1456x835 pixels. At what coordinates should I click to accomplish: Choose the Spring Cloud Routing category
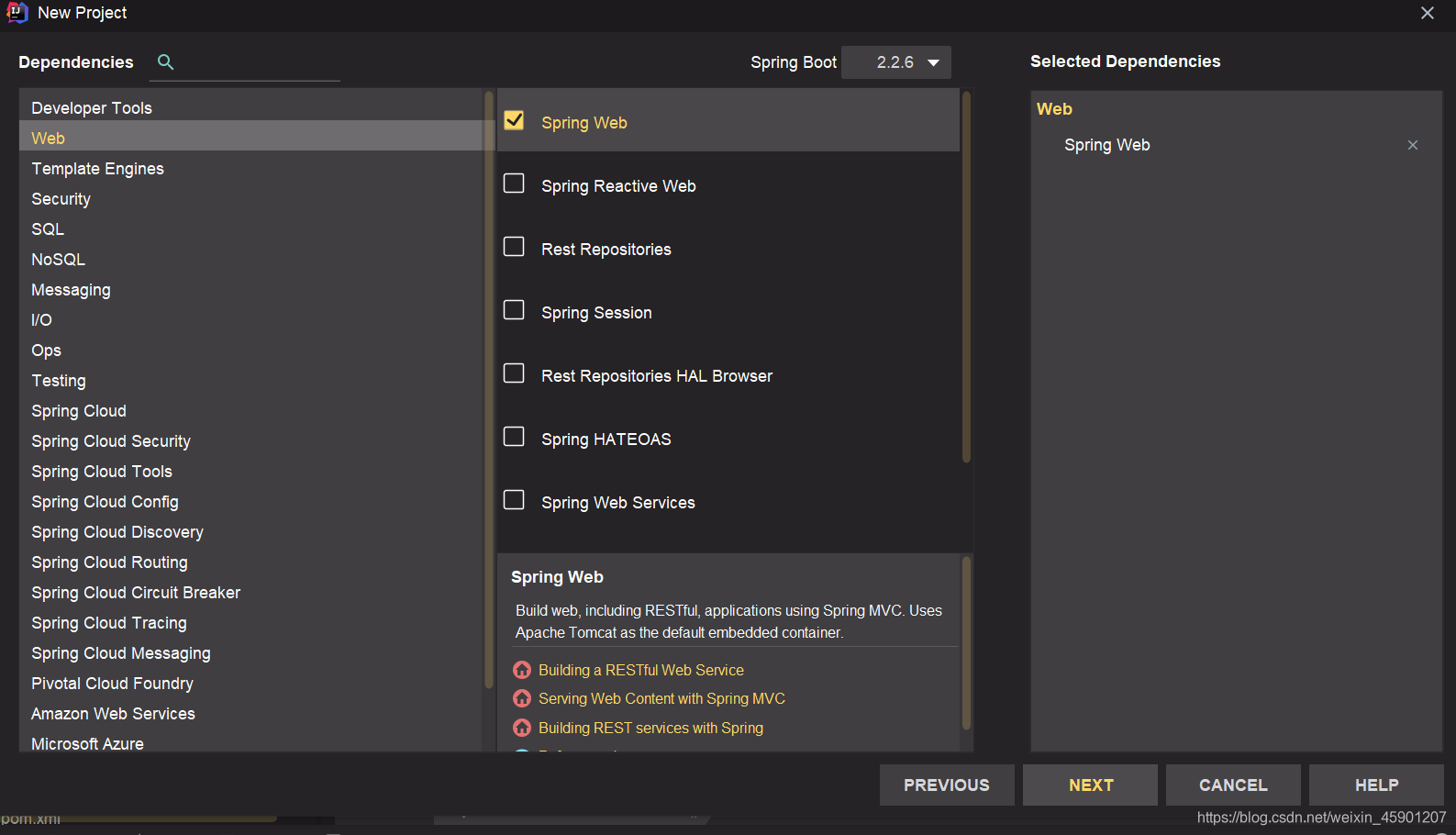(251, 562)
